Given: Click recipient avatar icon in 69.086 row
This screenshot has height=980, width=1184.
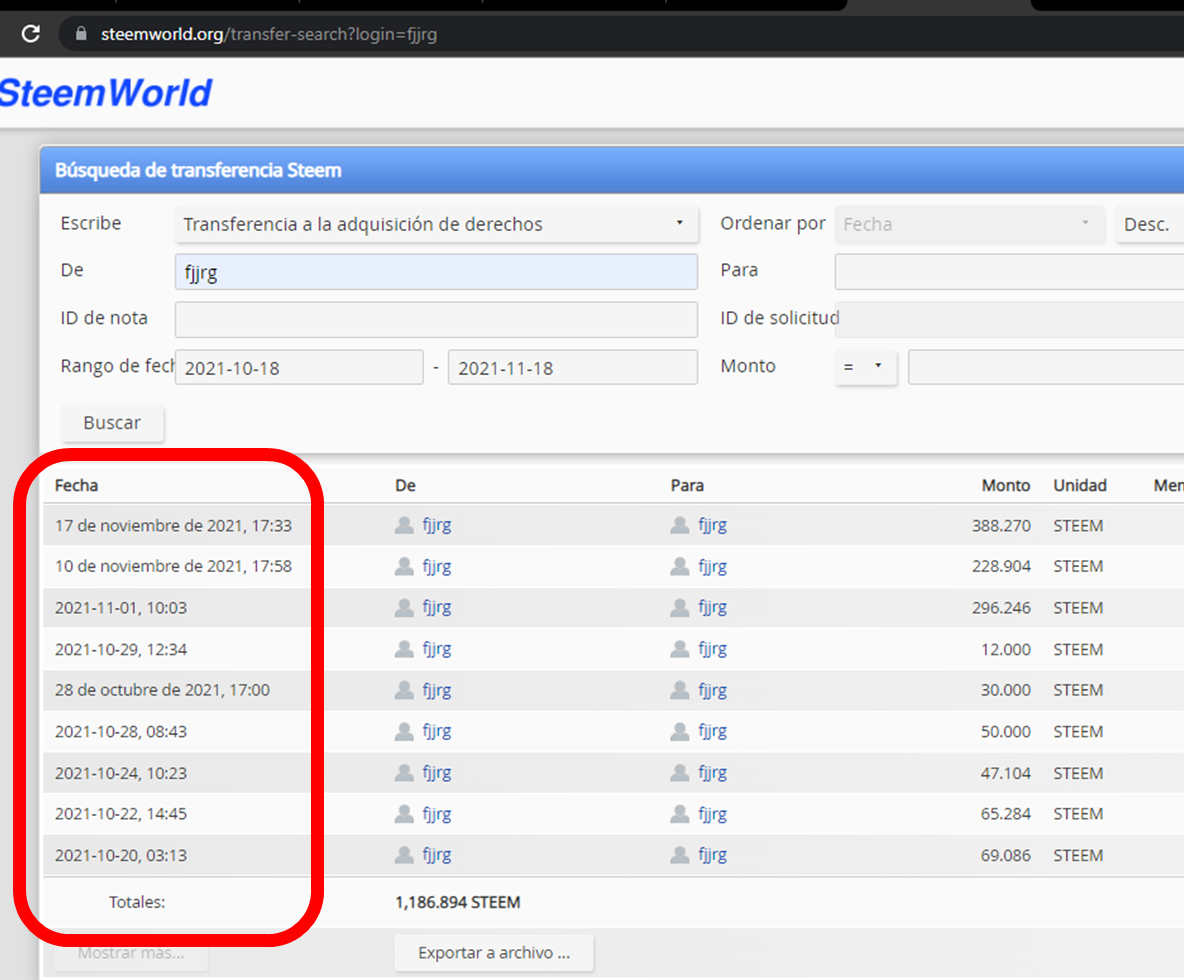Looking at the screenshot, I should tap(680, 855).
